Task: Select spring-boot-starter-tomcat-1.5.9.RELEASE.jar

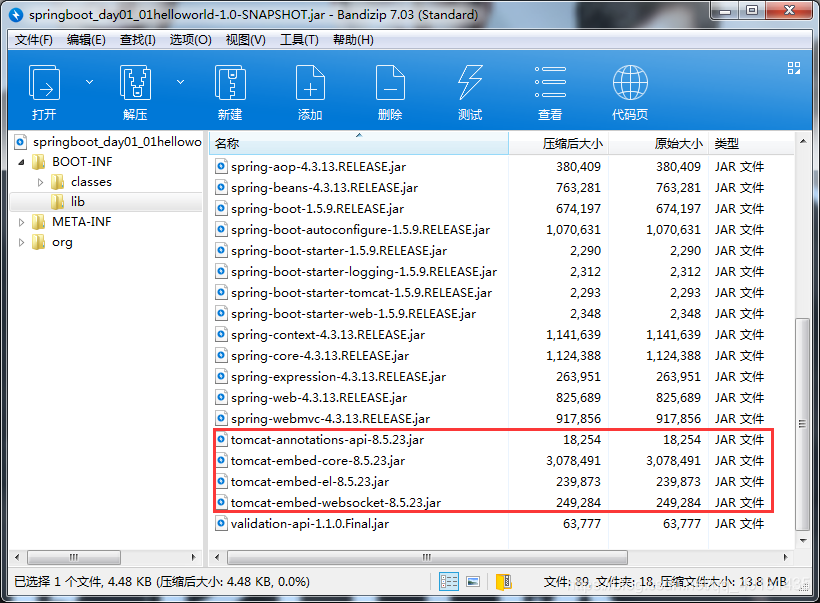Action: pyautogui.click(x=361, y=293)
